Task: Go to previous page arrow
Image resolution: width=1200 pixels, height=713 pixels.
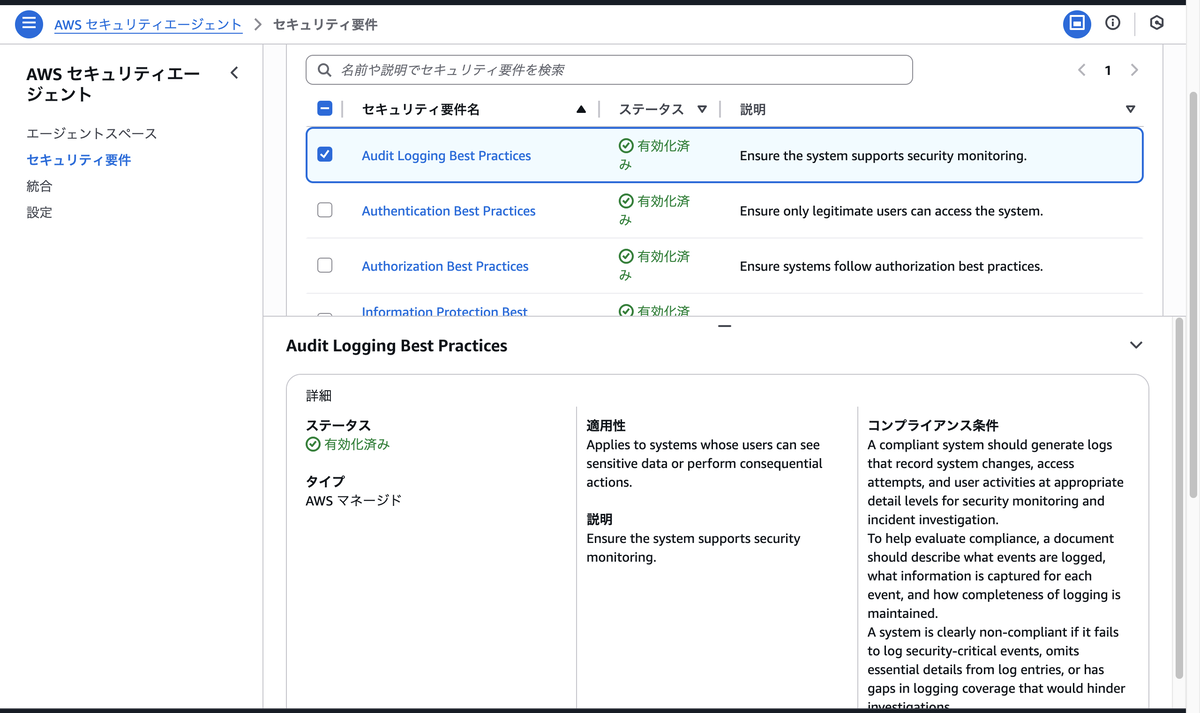Action: (x=1082, y=70)
